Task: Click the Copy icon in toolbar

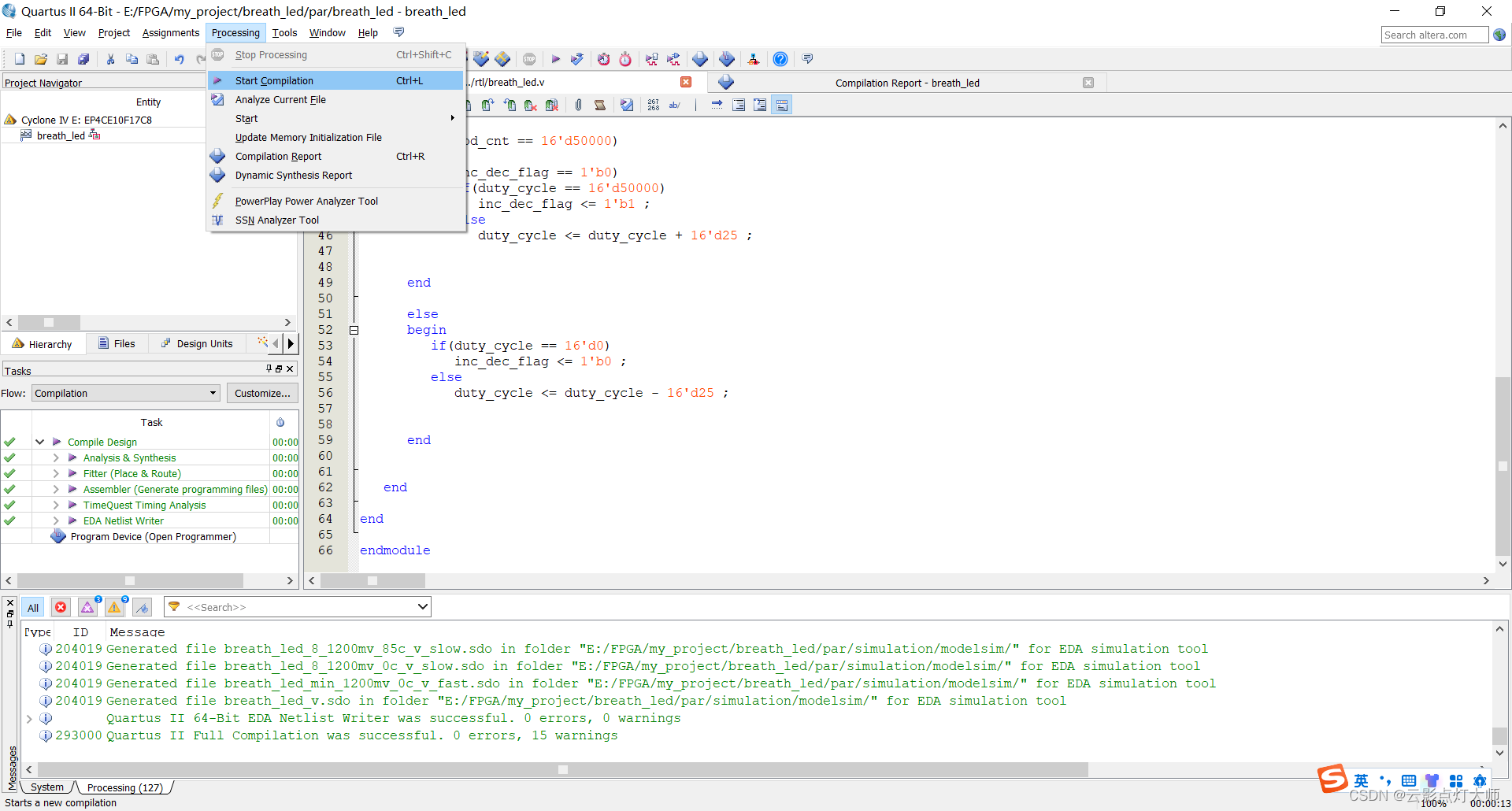Action: (x=132, y=59)
